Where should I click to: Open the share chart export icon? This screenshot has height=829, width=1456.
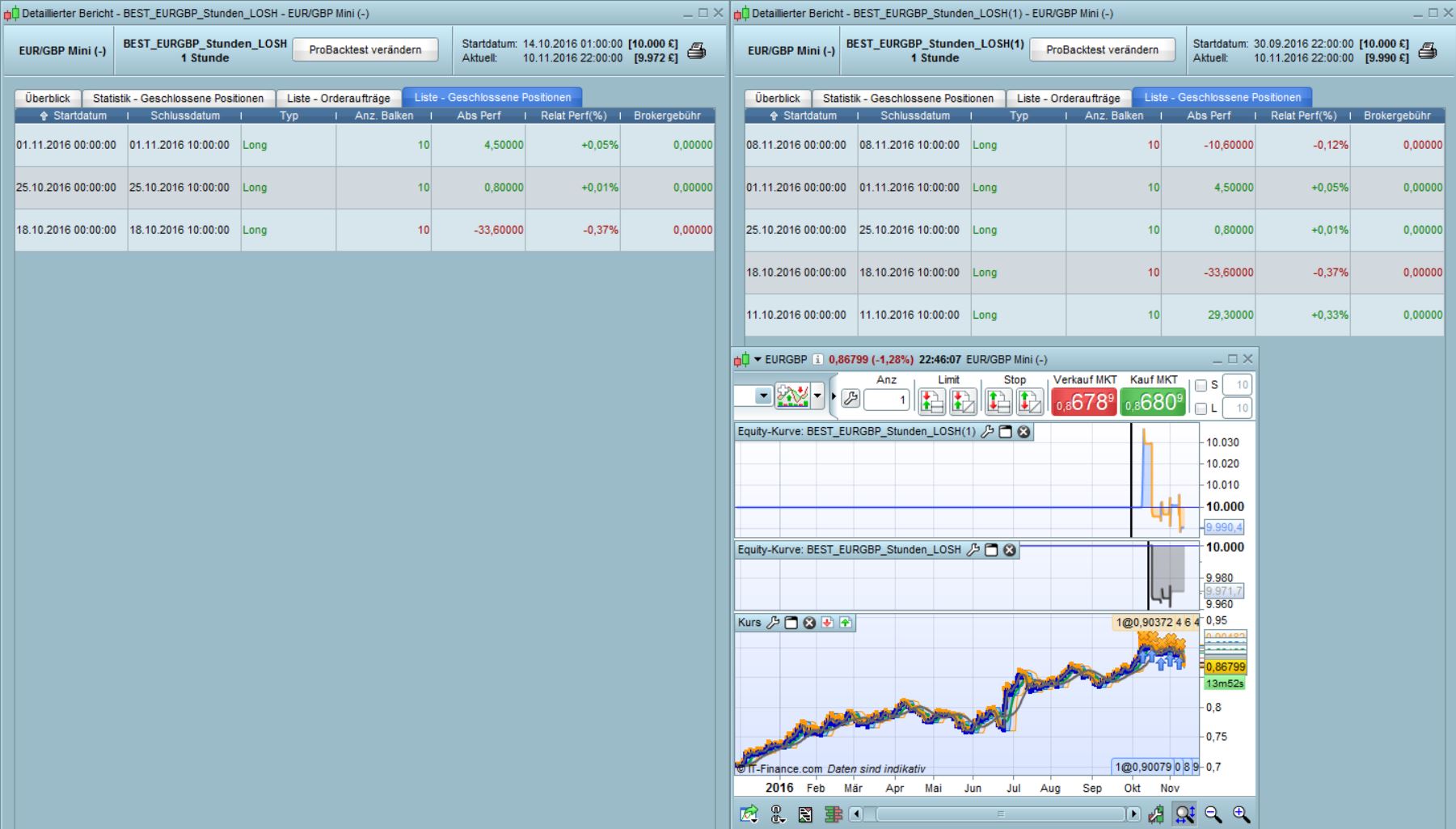click(749, 814)
